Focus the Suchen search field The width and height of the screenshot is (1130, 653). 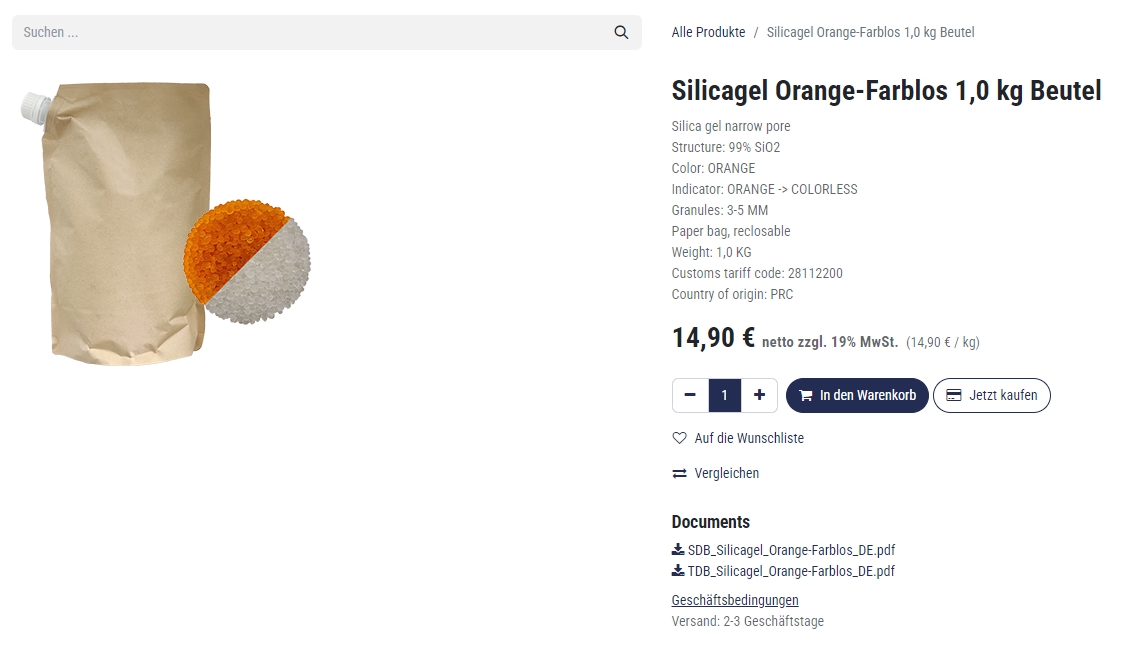pyautogui.click(x=310, y=33)
